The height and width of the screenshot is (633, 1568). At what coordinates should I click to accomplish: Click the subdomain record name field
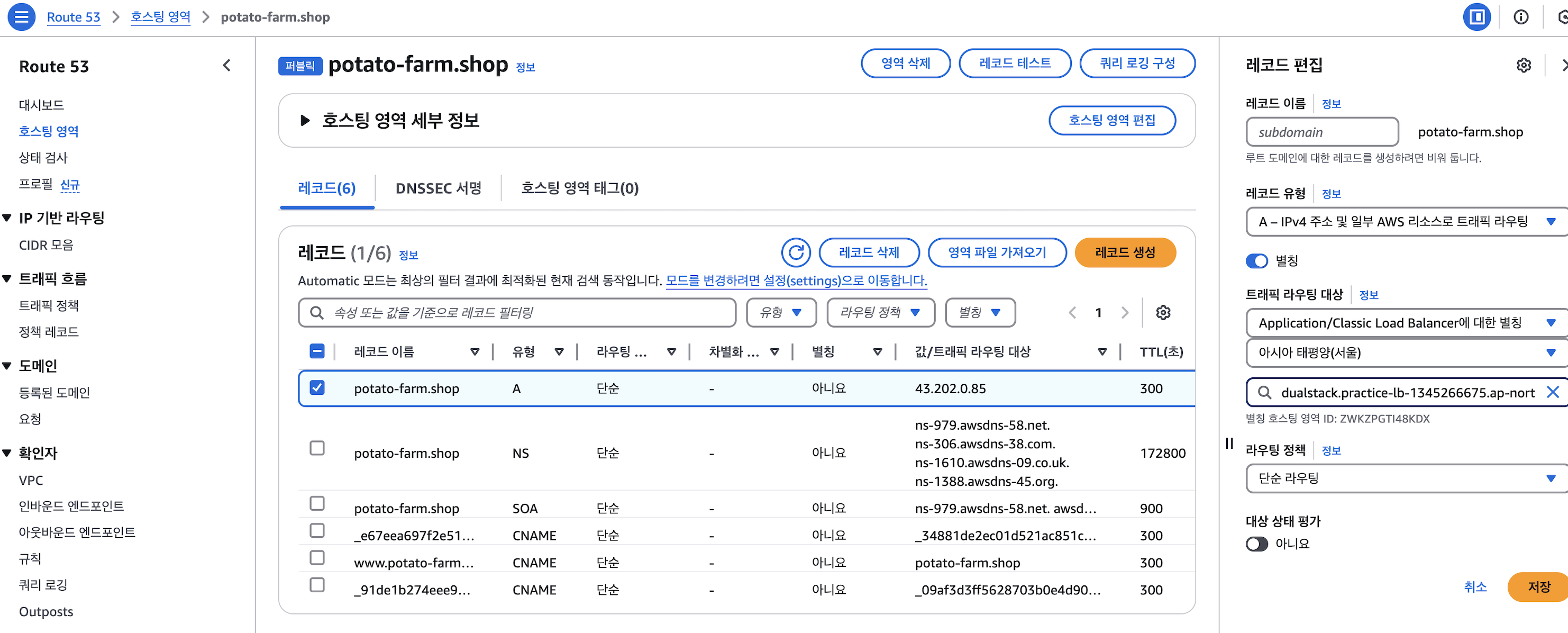click(1321, 132)
